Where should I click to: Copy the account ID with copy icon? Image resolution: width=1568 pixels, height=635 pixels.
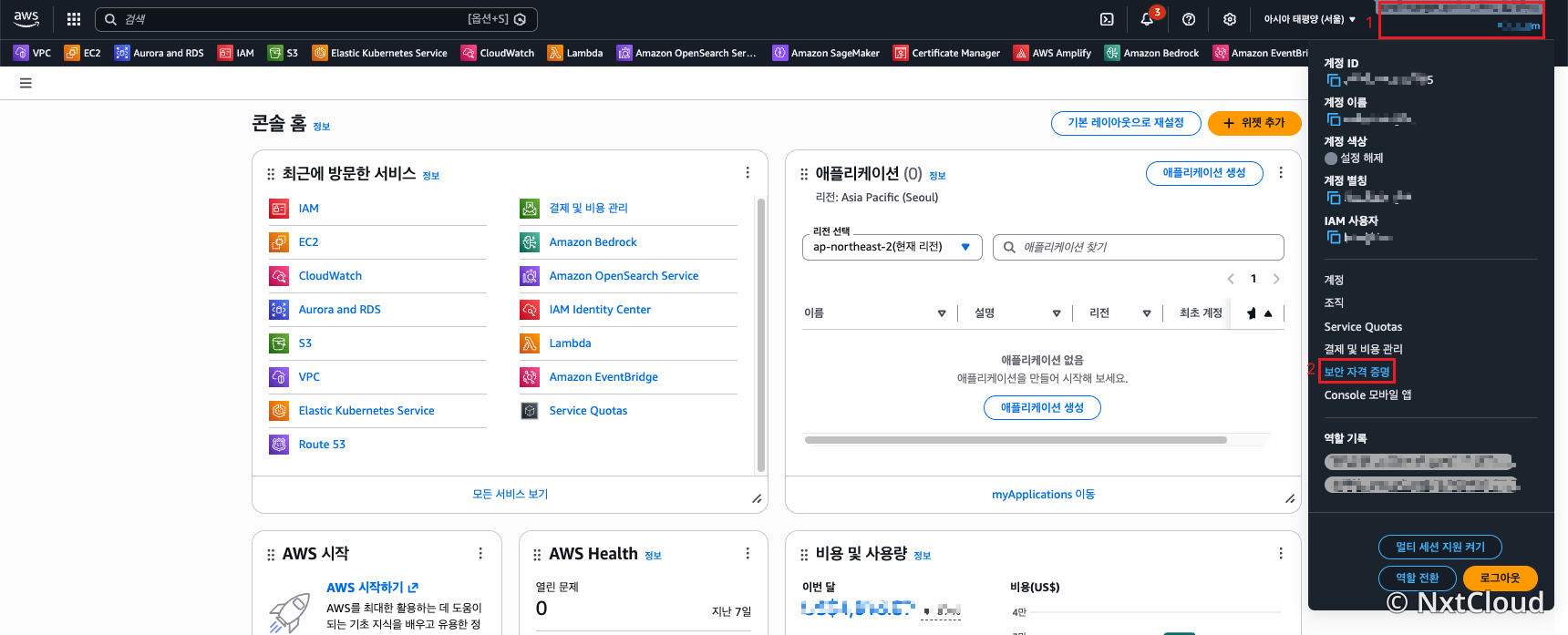coord(1334,80)
